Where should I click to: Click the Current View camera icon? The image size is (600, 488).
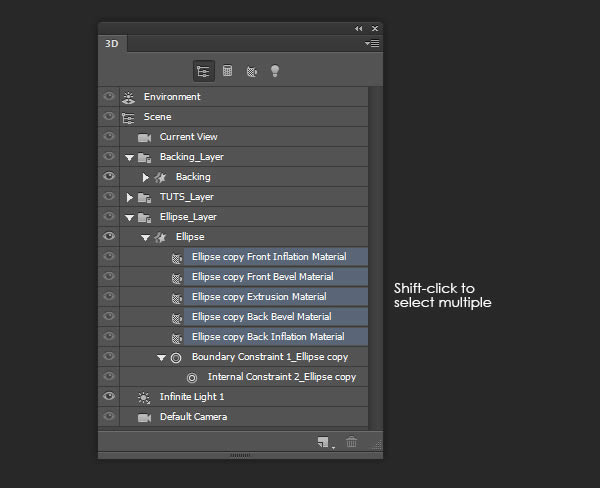point(144,137)
